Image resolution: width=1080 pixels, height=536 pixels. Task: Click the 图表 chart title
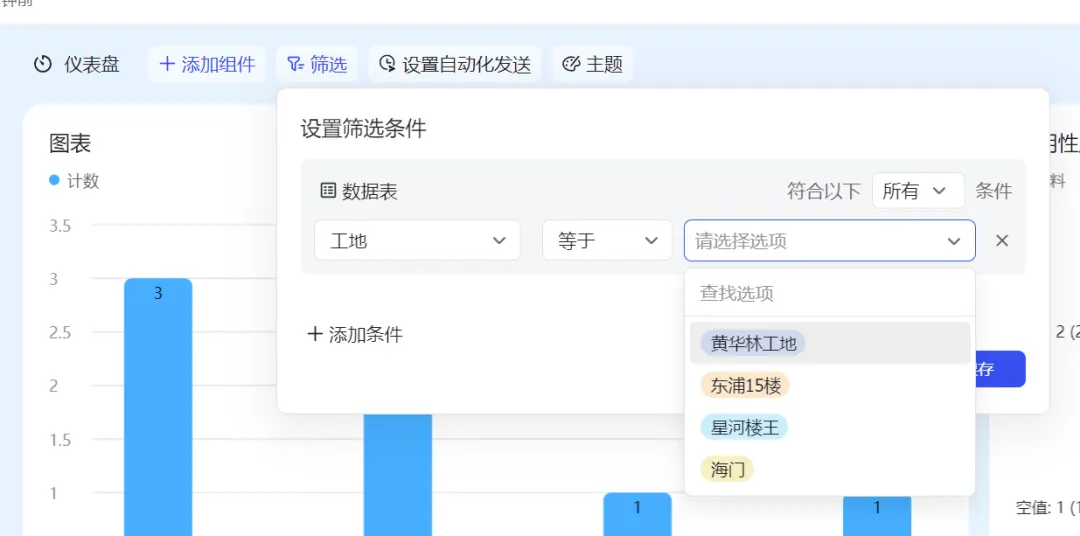click(x=70, y=143)
